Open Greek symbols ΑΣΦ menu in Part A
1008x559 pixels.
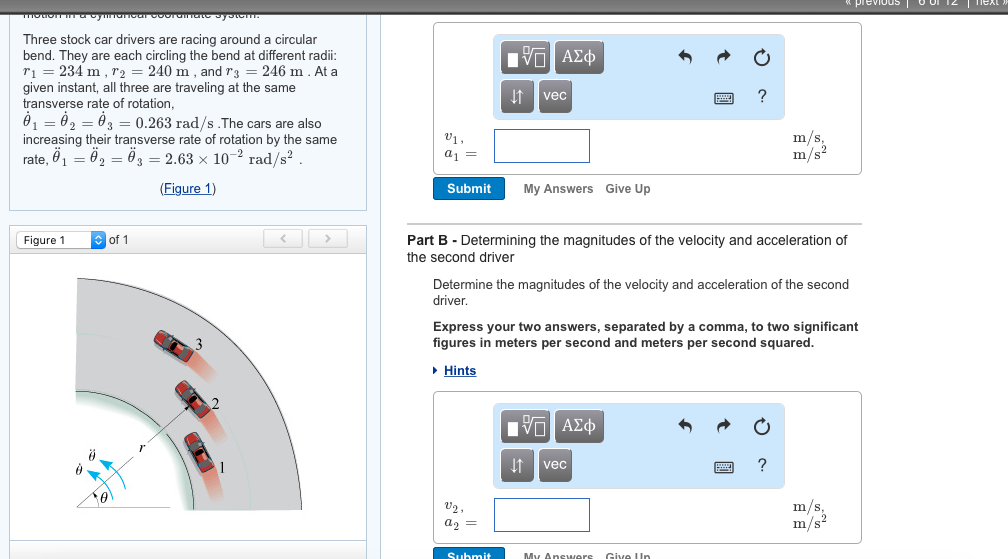pos(579,59)
